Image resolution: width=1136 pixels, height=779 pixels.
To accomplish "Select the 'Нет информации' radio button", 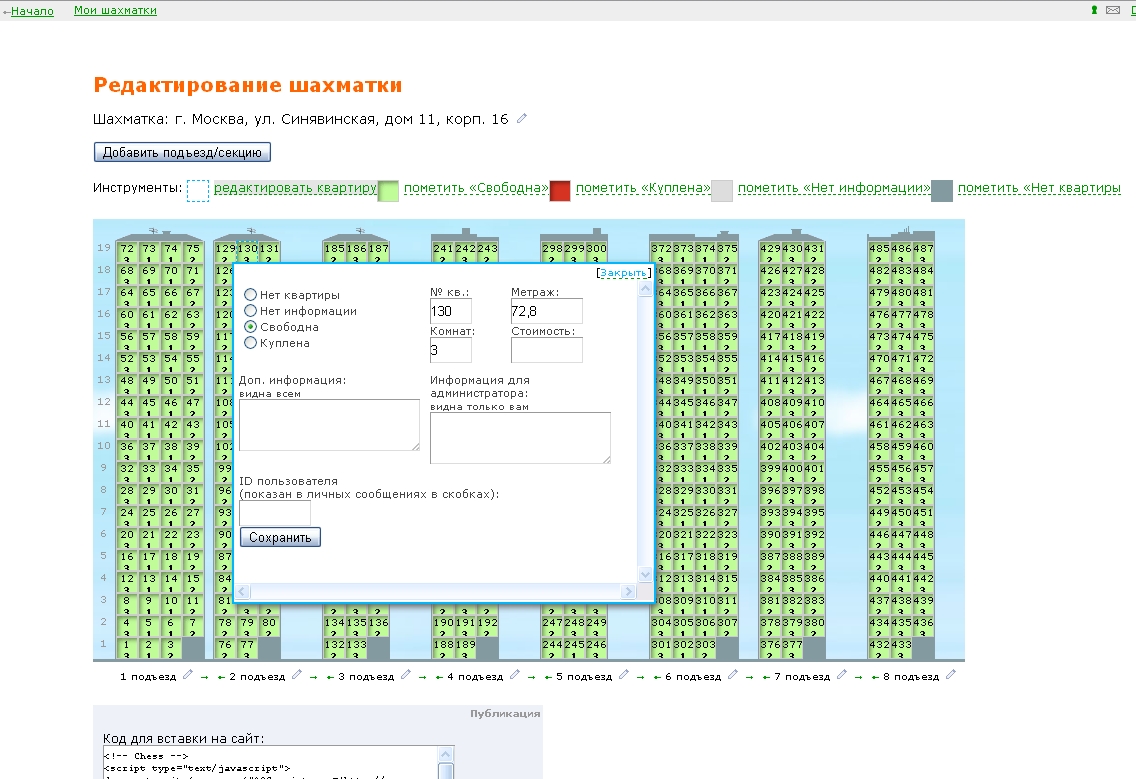I will point(250,311).
